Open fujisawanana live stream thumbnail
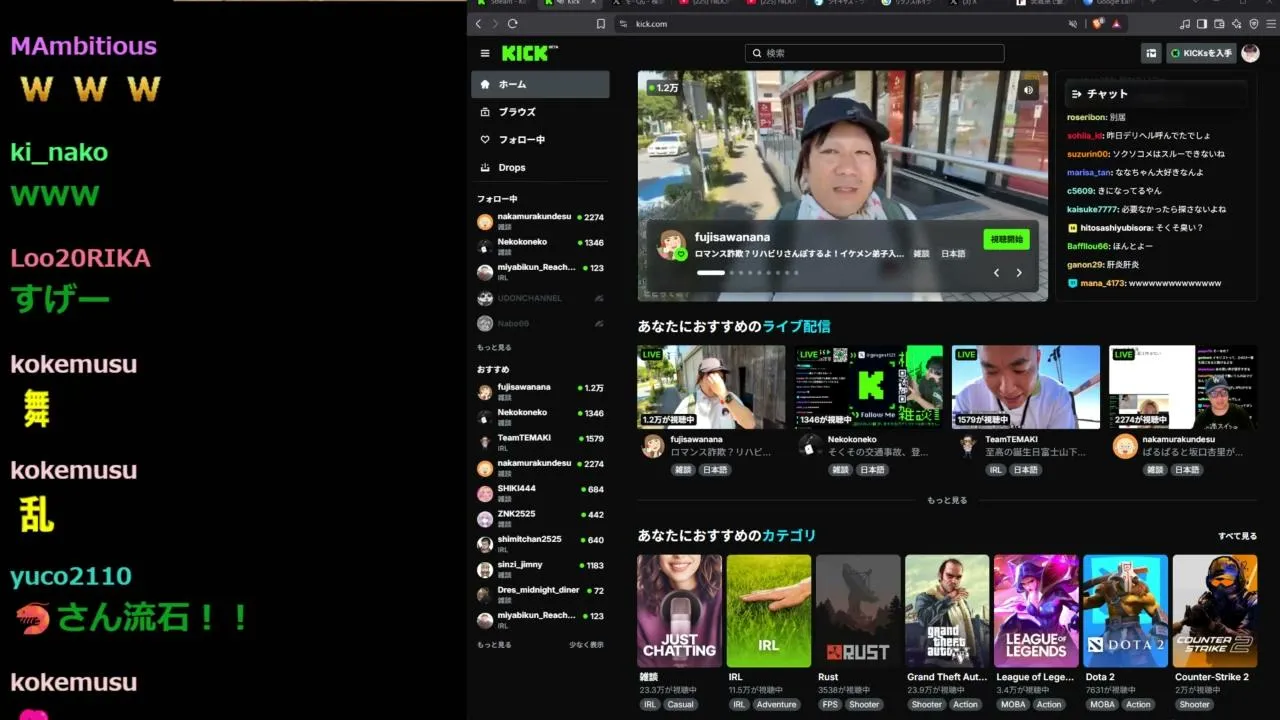The image size is (1280, 720). tap(712, 387)
